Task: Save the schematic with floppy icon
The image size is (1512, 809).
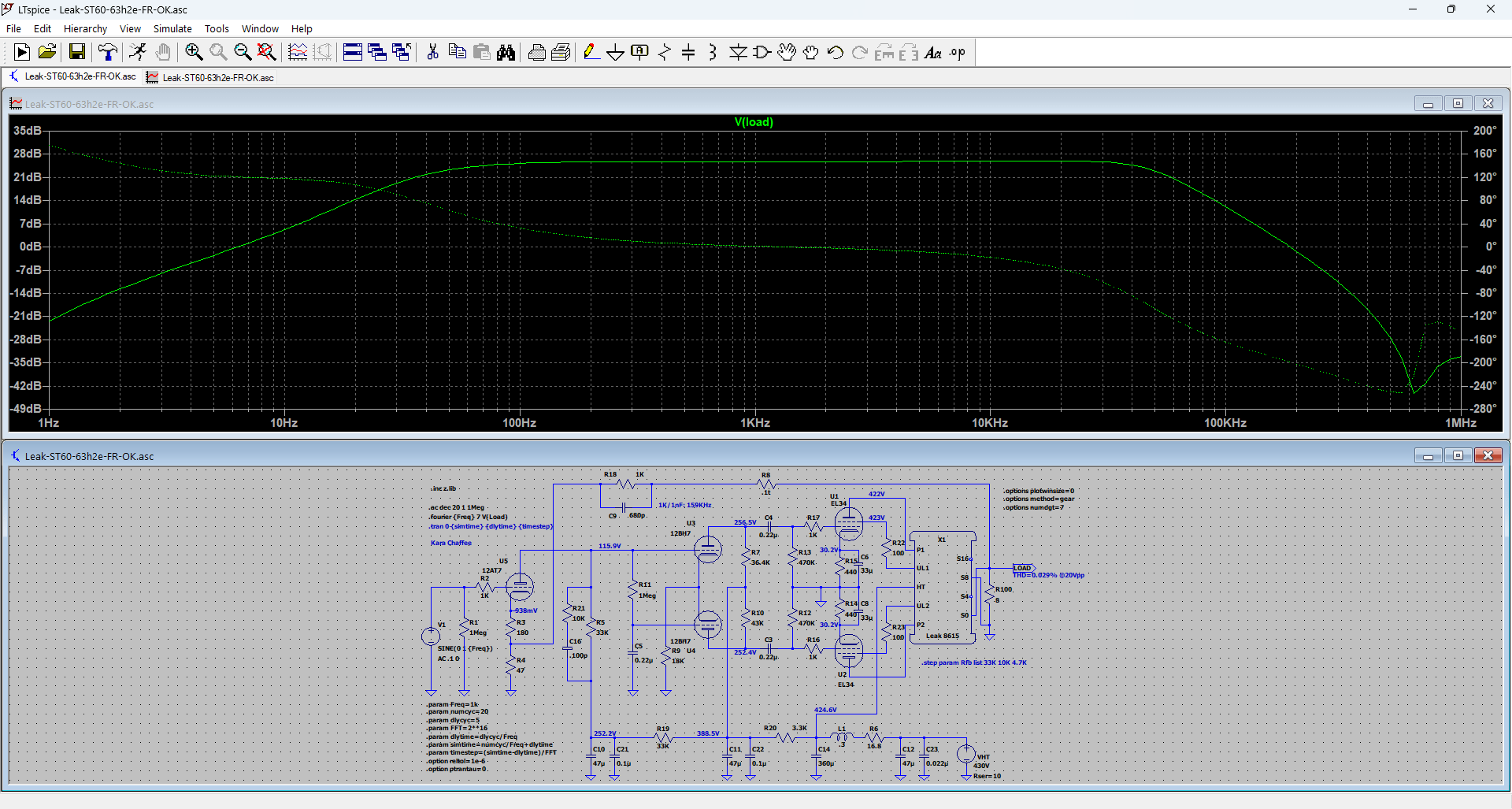Action: pyautogui.click(x=77, y=52)
